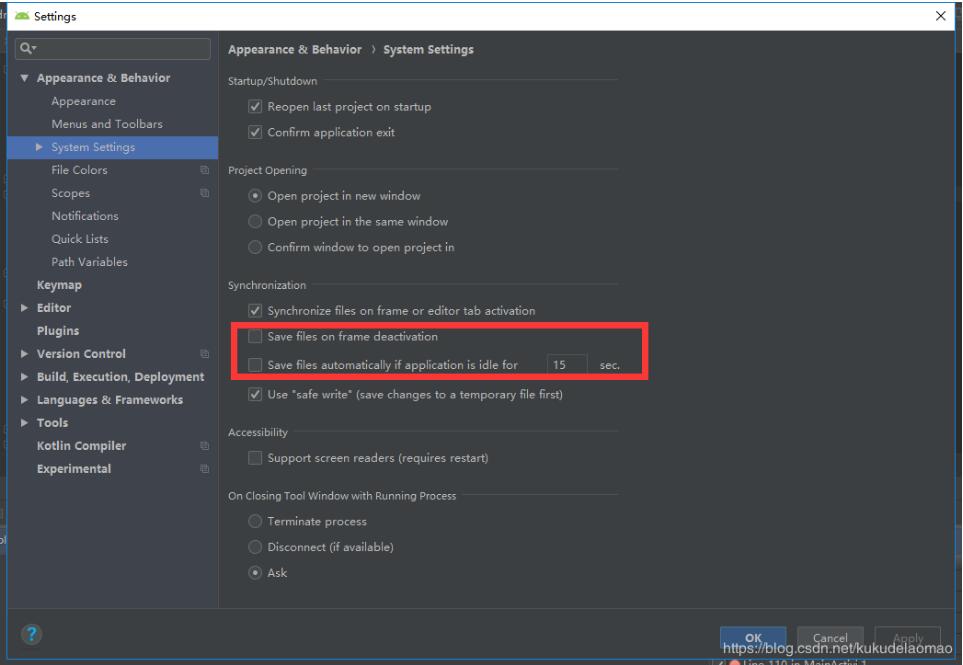
Task: Enable Support screen readers option
Action: pyautogui.click(x=256, y=457)
